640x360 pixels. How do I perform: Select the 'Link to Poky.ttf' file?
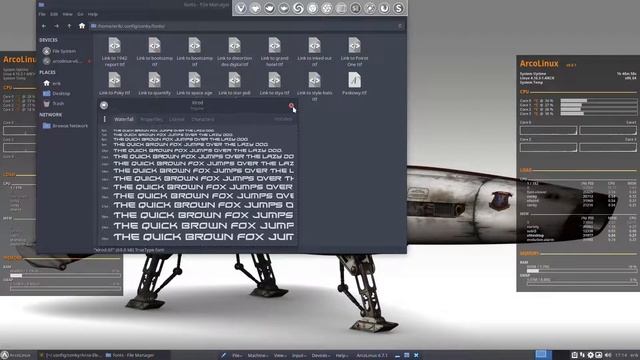coord(115,84)
